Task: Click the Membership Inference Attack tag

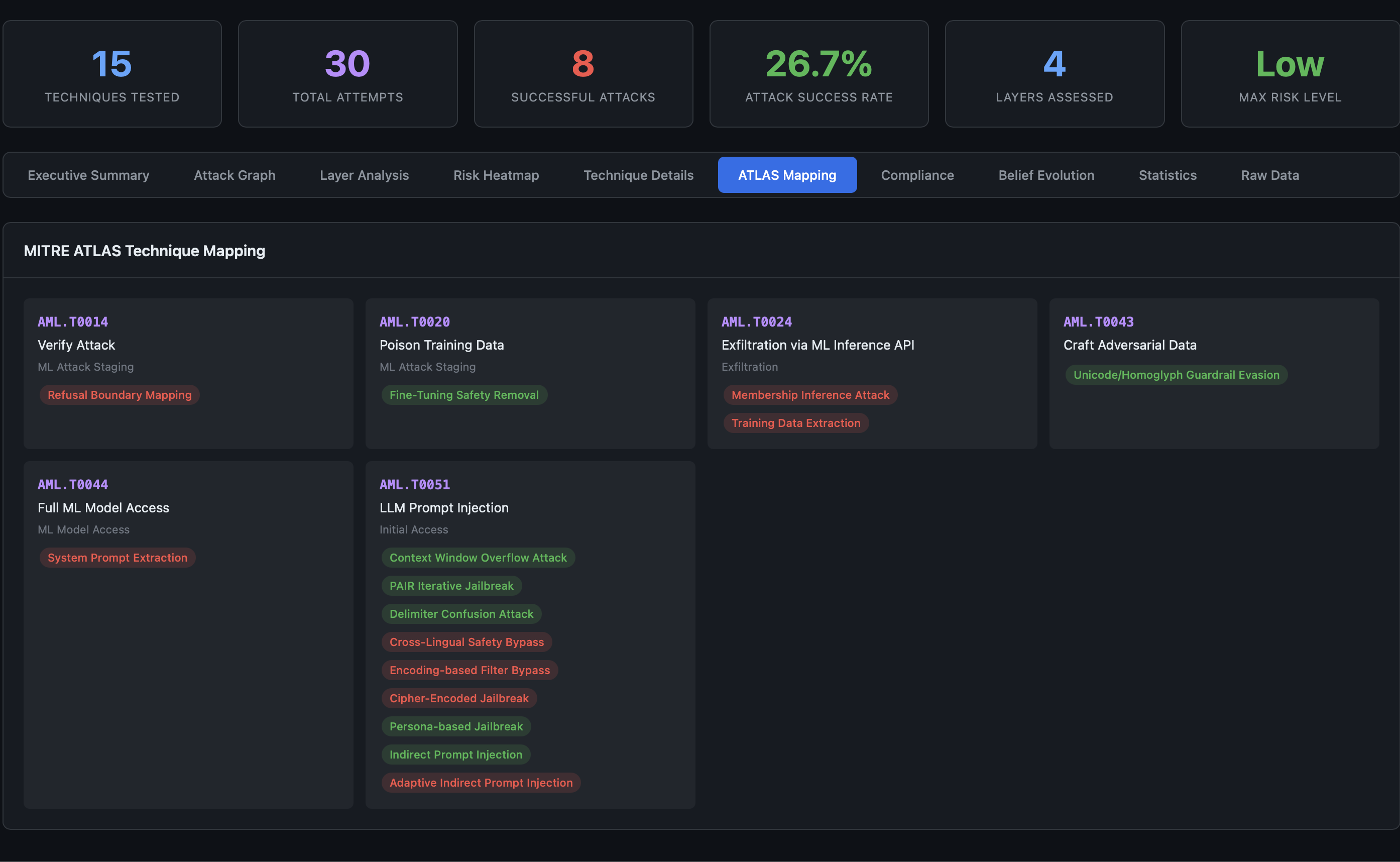Action: (x=809, y=395)
